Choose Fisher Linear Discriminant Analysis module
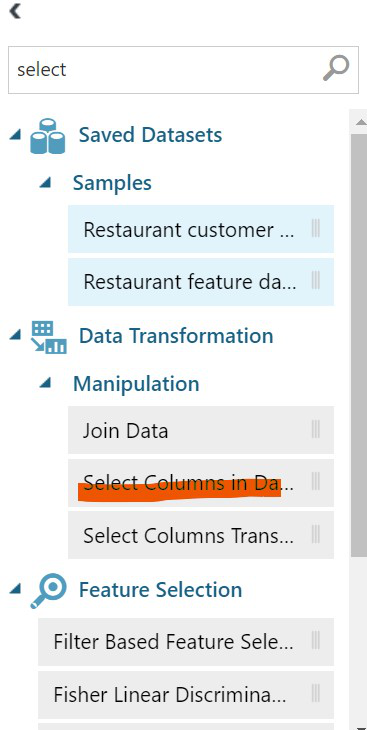Viewport: 367px width, 730px height. click(186, 695)
